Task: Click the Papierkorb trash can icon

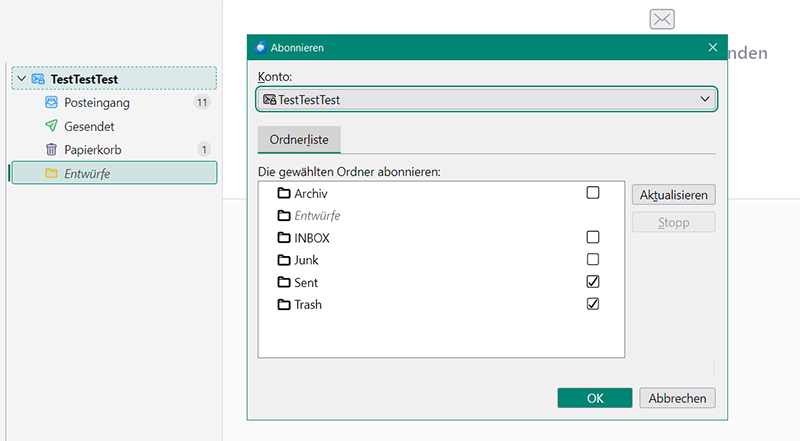Action: tap(52, 150)
